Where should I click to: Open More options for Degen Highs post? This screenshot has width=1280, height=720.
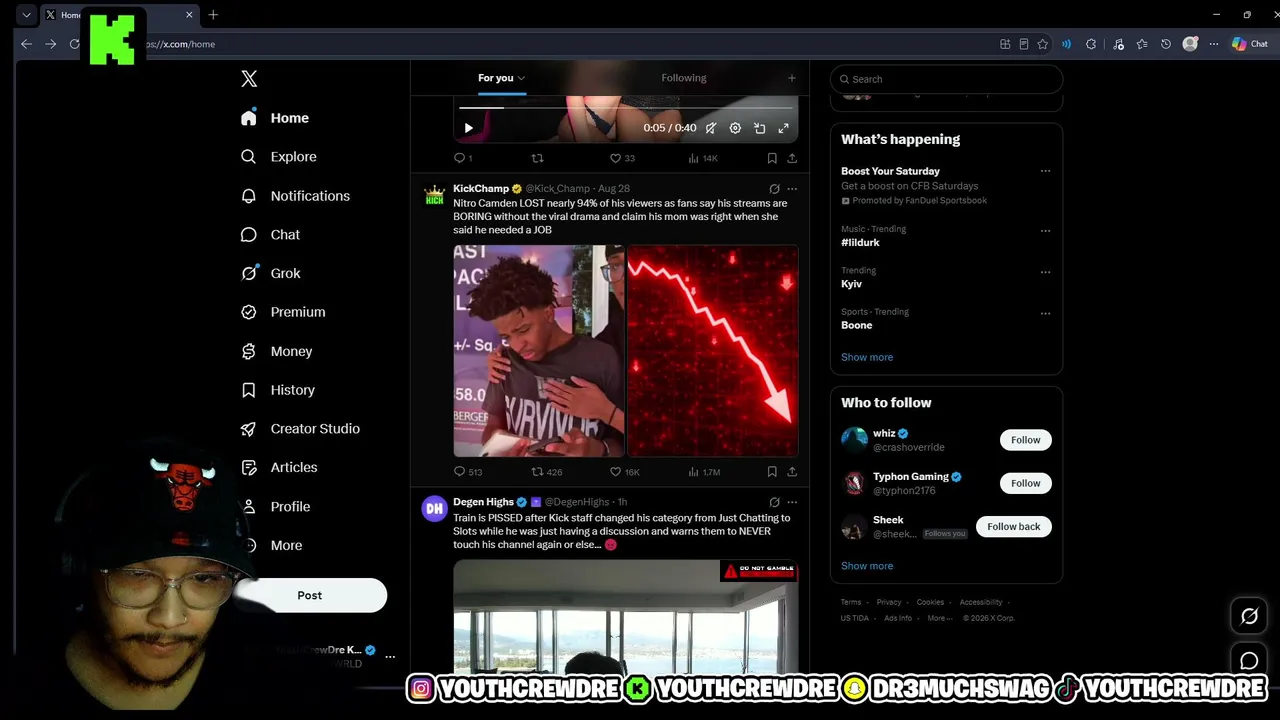tap(792, 502)
